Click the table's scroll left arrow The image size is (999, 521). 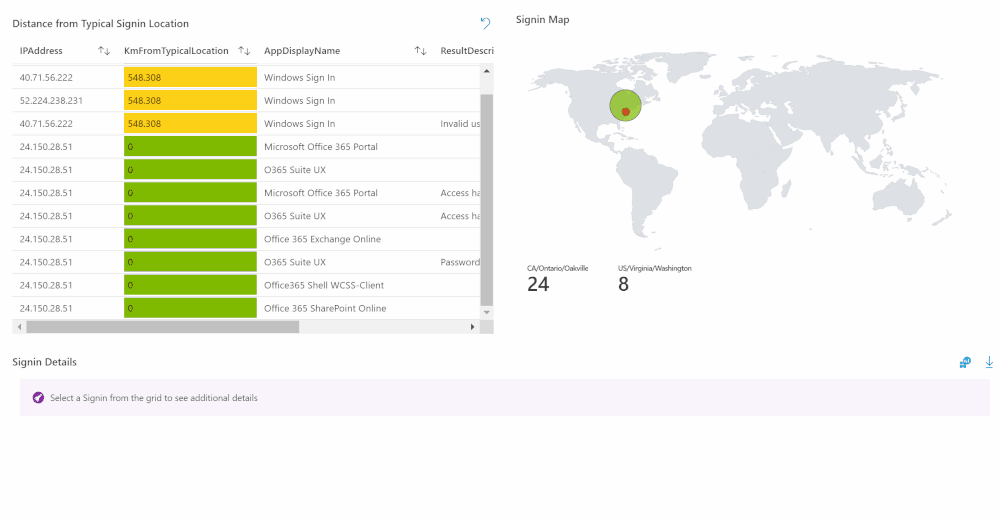pyautogui.click(x=20, y=327)
